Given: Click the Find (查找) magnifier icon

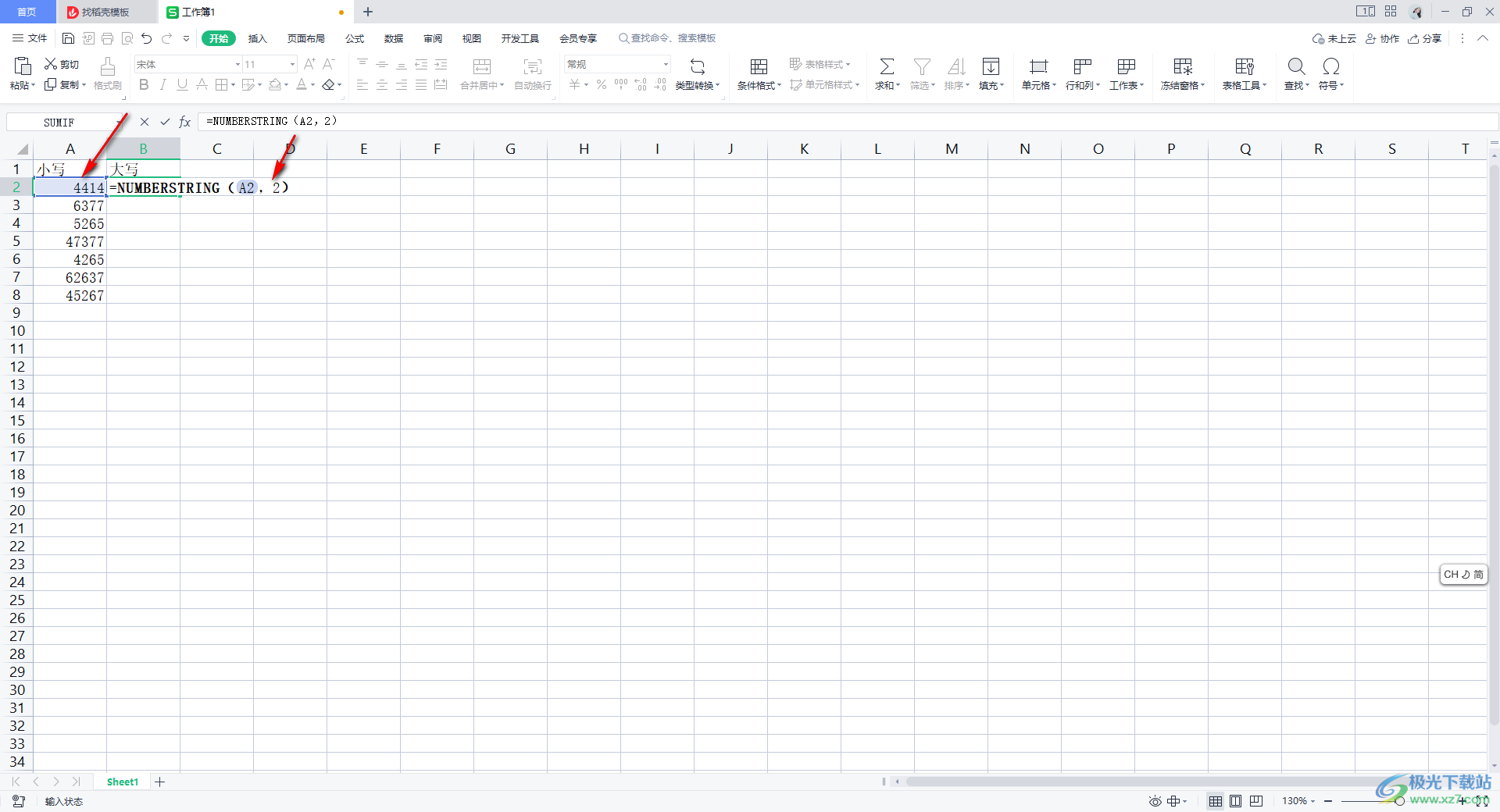Looking at the screenshot, I should coord(1296,66).
